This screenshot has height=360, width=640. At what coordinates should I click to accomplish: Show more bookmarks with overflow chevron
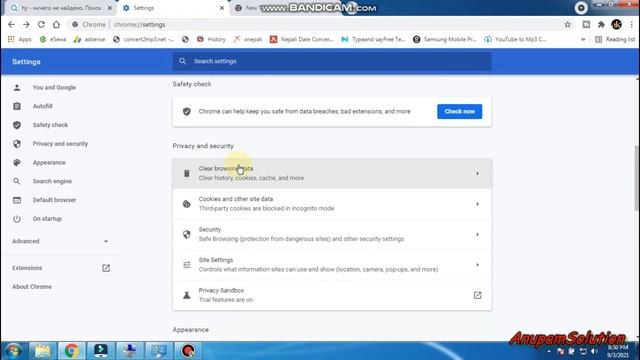coord(583,39)
